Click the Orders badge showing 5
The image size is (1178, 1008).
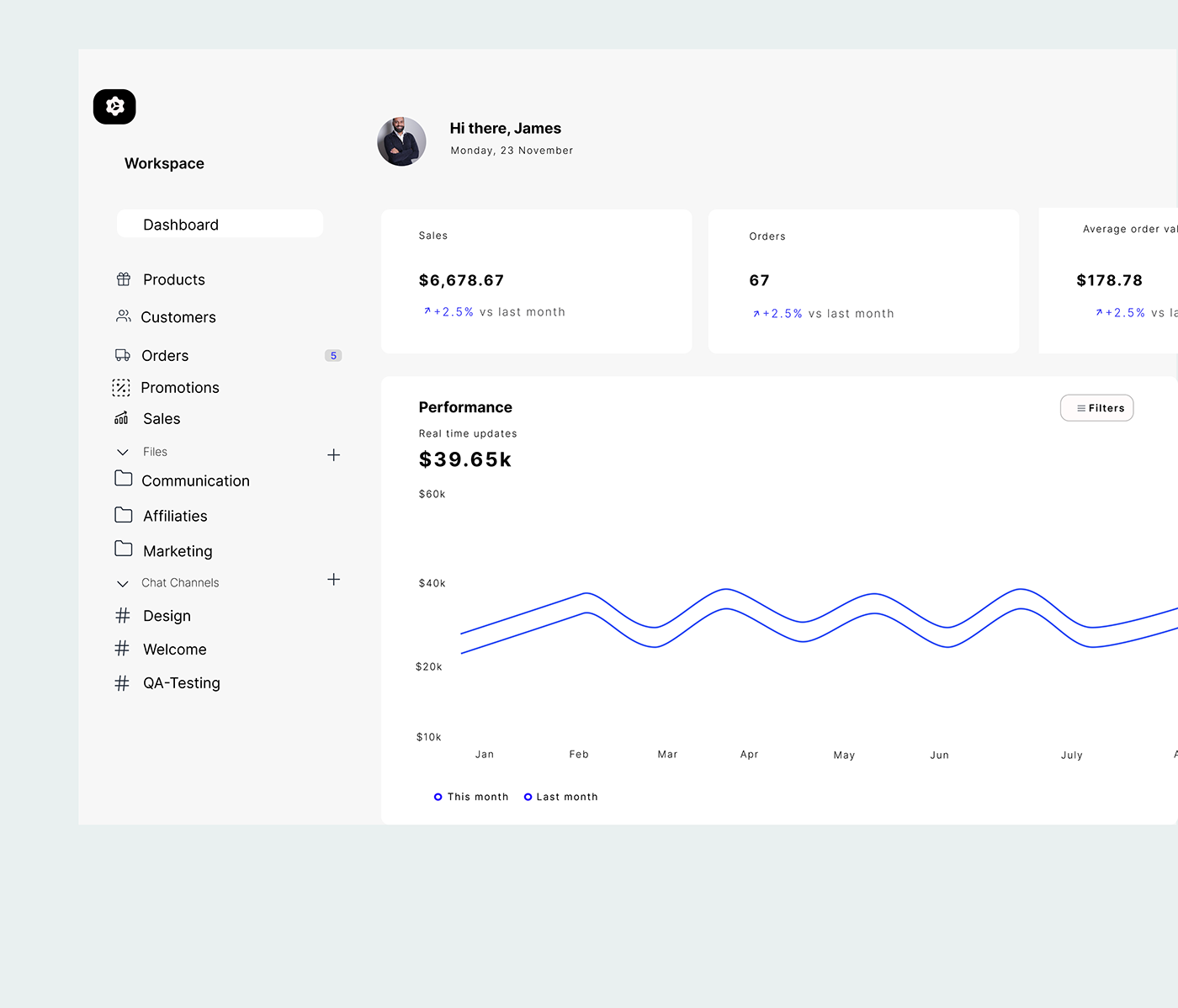point(333,356)
